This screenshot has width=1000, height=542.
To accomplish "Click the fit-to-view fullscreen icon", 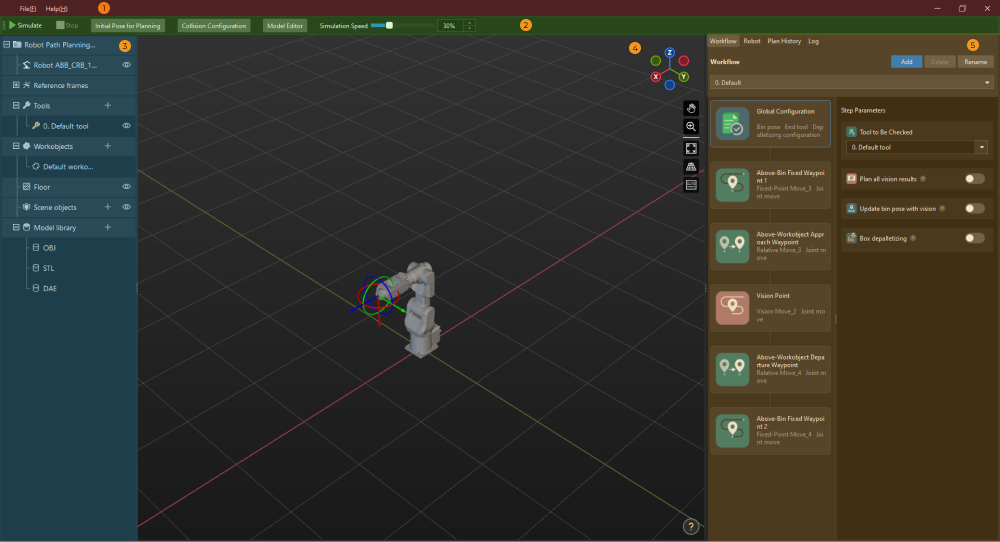I will pos(691,148).
